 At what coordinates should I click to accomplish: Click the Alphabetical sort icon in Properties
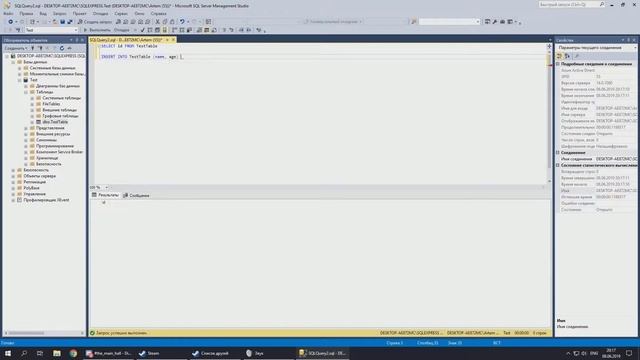tap(567, 56)
